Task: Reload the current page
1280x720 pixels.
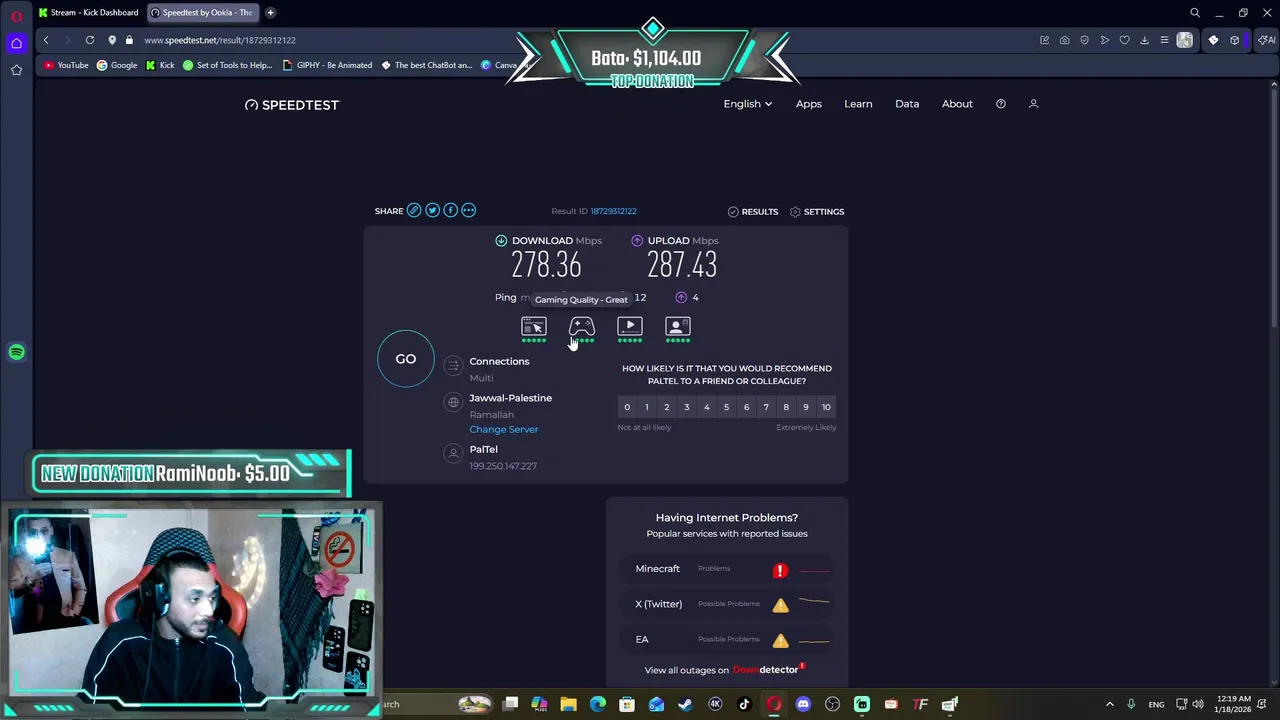Action: tap(90, 40)
